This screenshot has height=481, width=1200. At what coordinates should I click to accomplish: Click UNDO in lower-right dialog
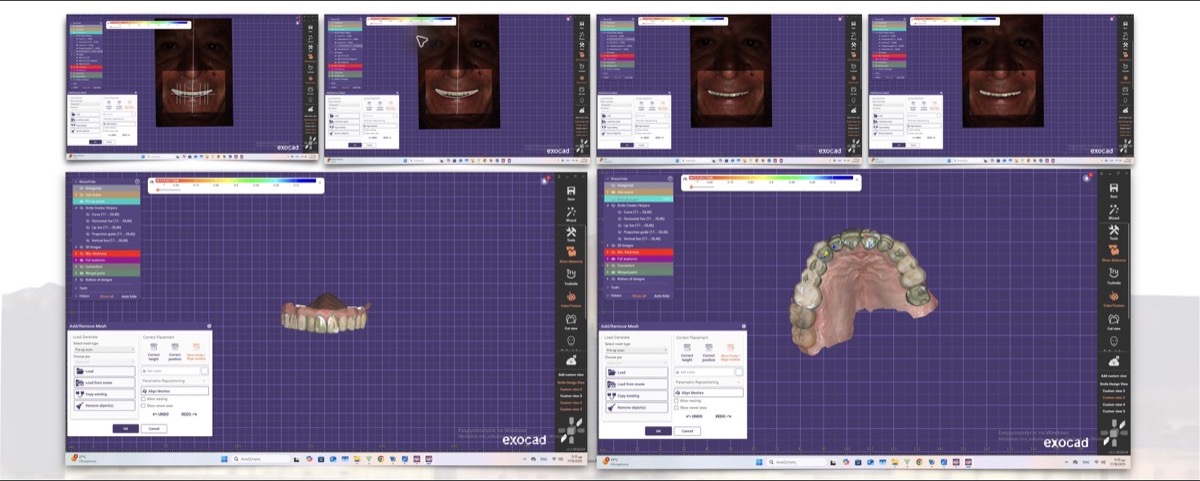pyautogui.click(x=694, y=416)
